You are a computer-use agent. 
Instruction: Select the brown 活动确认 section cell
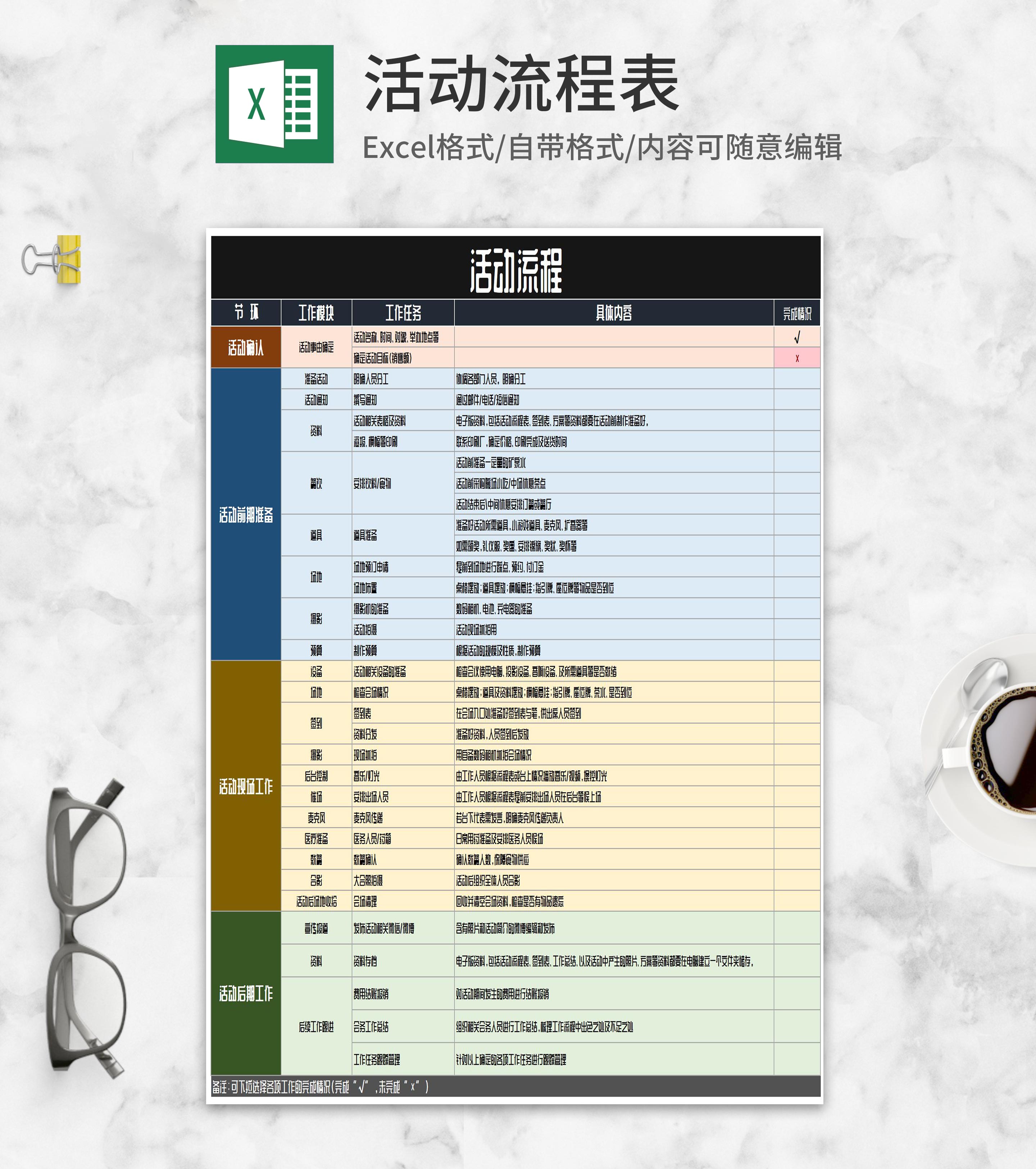tap(246, 347)
